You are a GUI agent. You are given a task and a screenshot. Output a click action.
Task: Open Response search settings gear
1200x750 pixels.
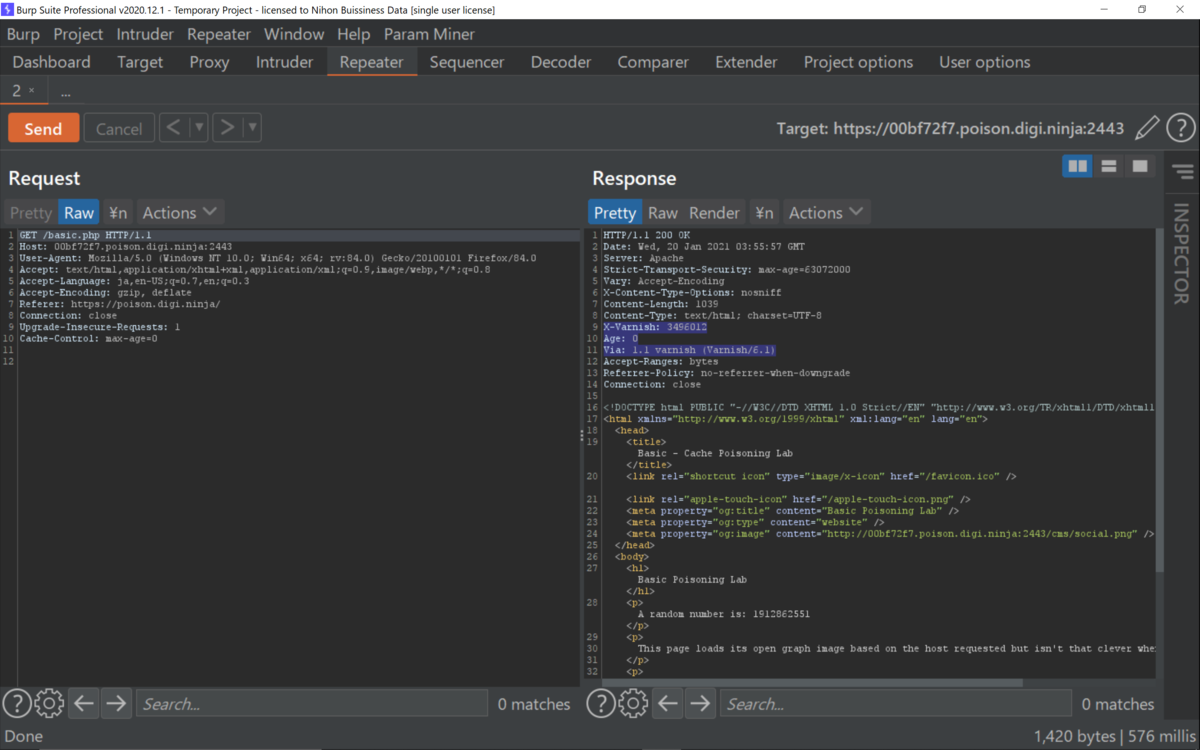click(x=633, y=704)
